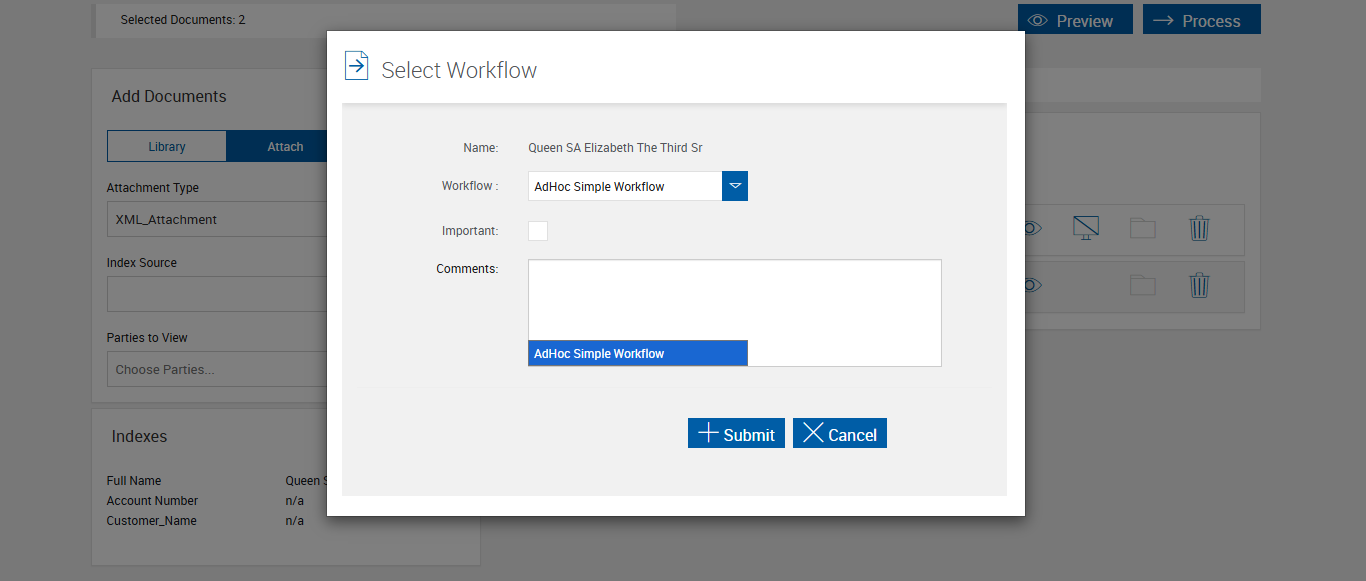Click the Preview button
Viewport: 1366px width, 581px height.
(1075, 20)
